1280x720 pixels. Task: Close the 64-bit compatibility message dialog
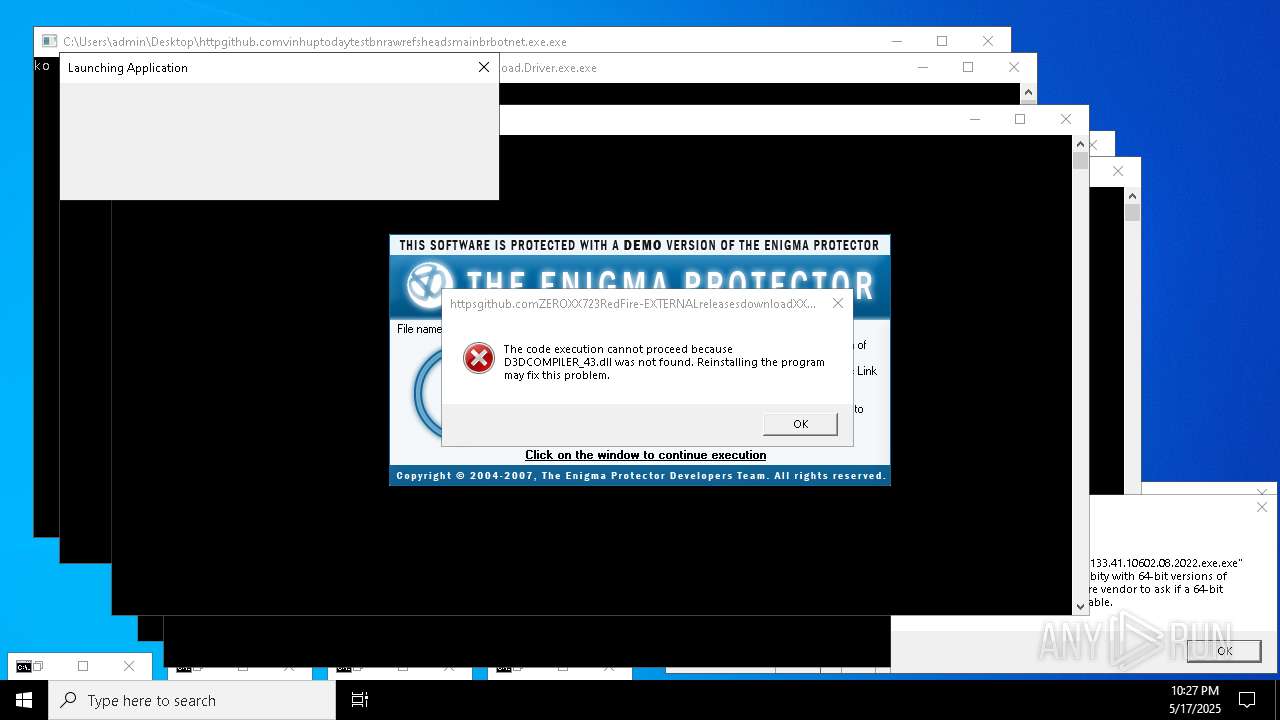[1262, 508]
